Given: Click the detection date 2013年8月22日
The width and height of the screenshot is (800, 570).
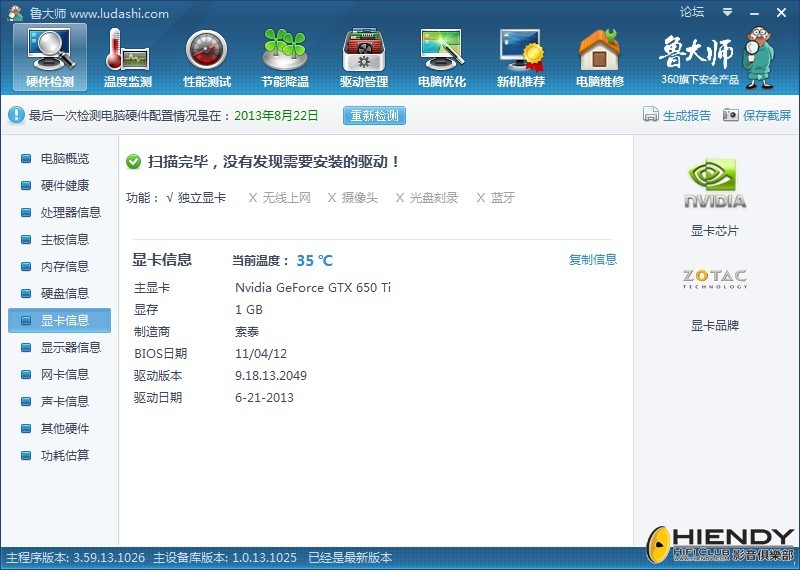Looking at the screenshot, I should pyautogui.click(x=276, y=115).
